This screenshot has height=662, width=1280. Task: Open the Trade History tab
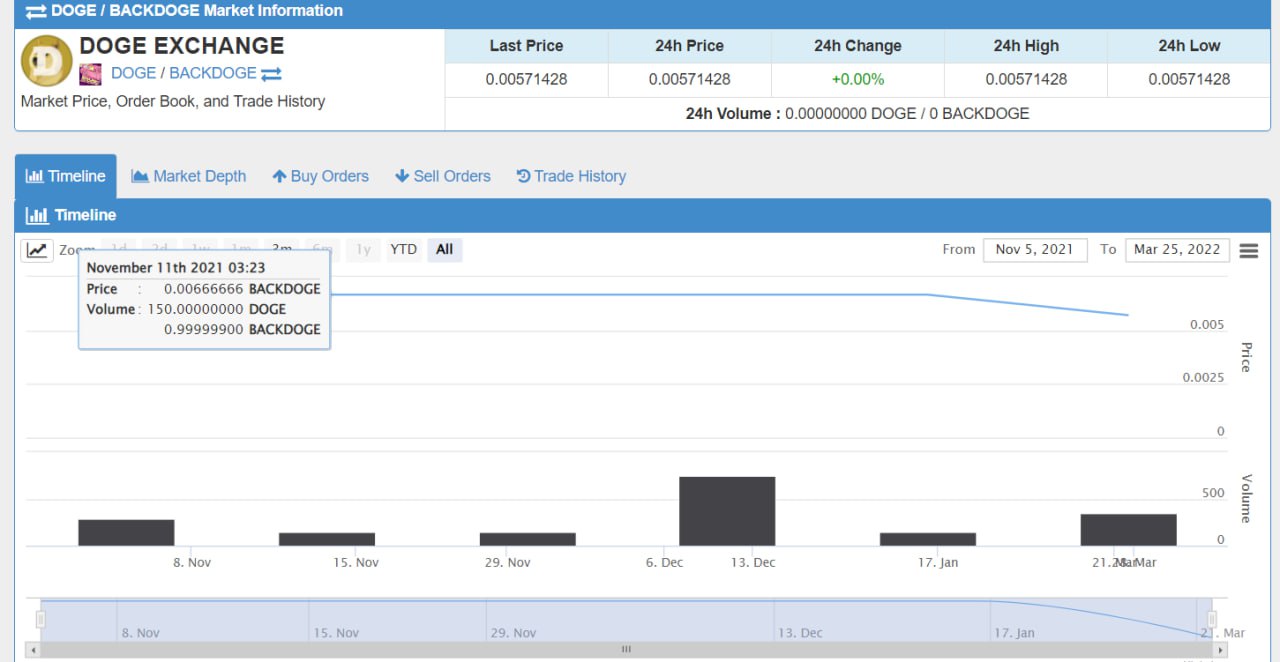(571, 176)
